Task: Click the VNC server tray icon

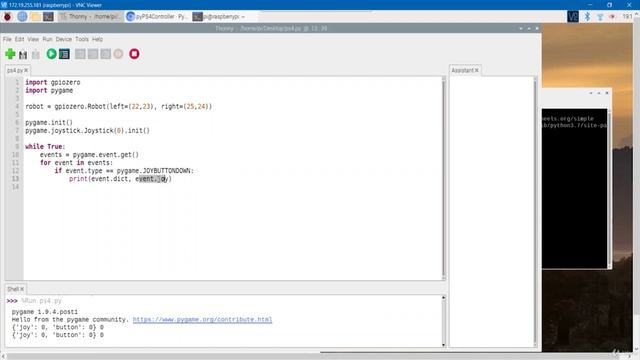Action: tap(573, 17)
